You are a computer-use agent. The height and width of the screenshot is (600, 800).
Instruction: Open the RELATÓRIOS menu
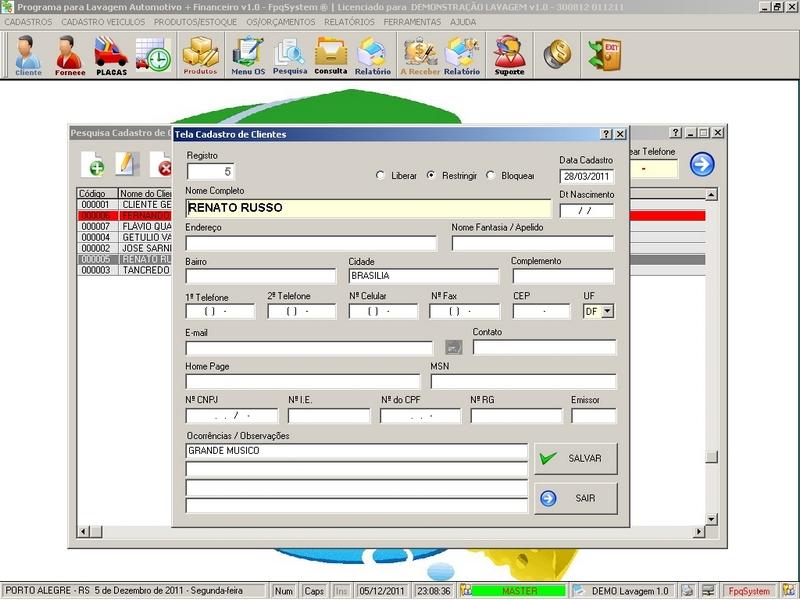tap(350, 21)
